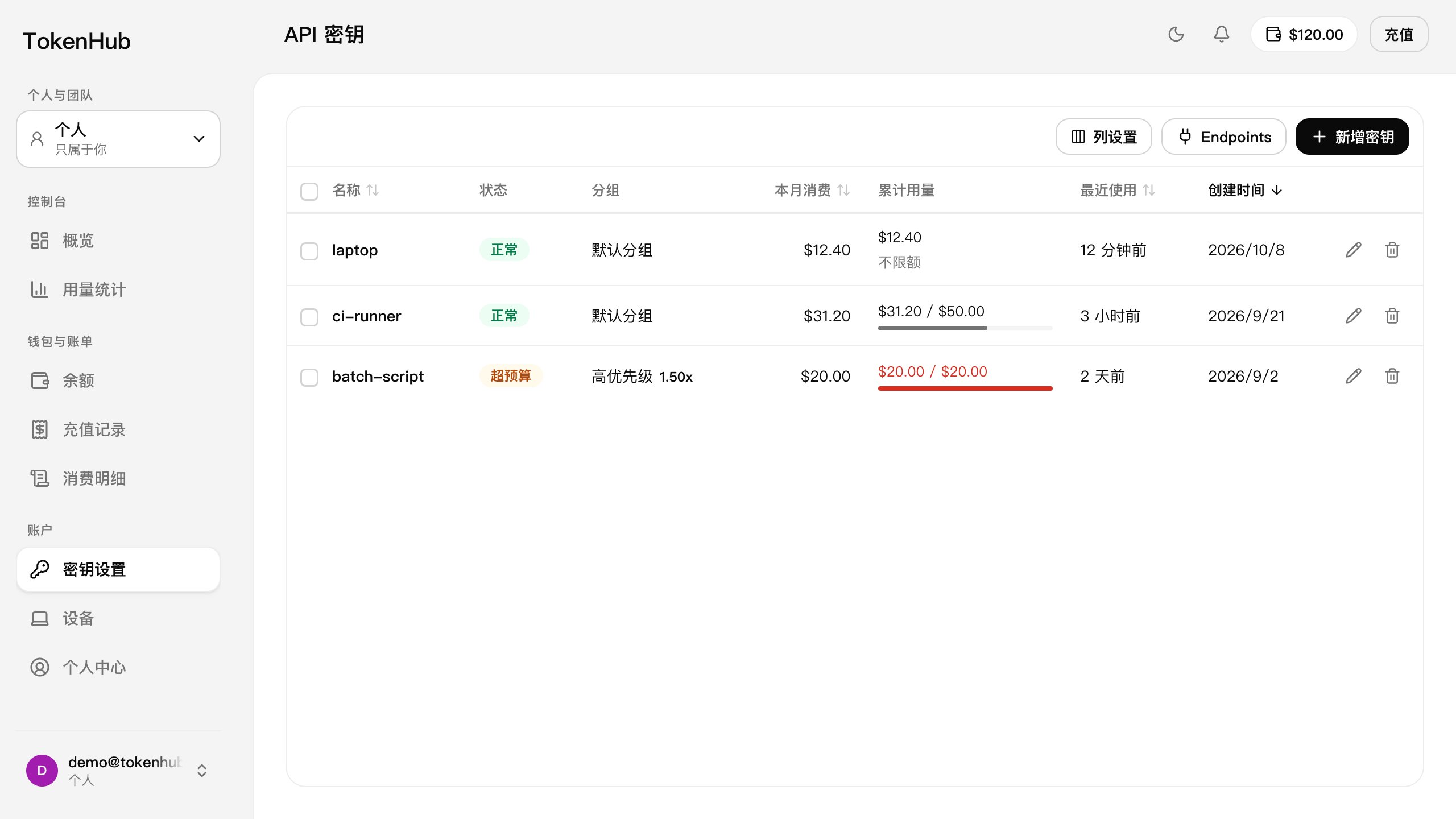
Task: Check the batch-script row checkbox
Action: point(309,377)
